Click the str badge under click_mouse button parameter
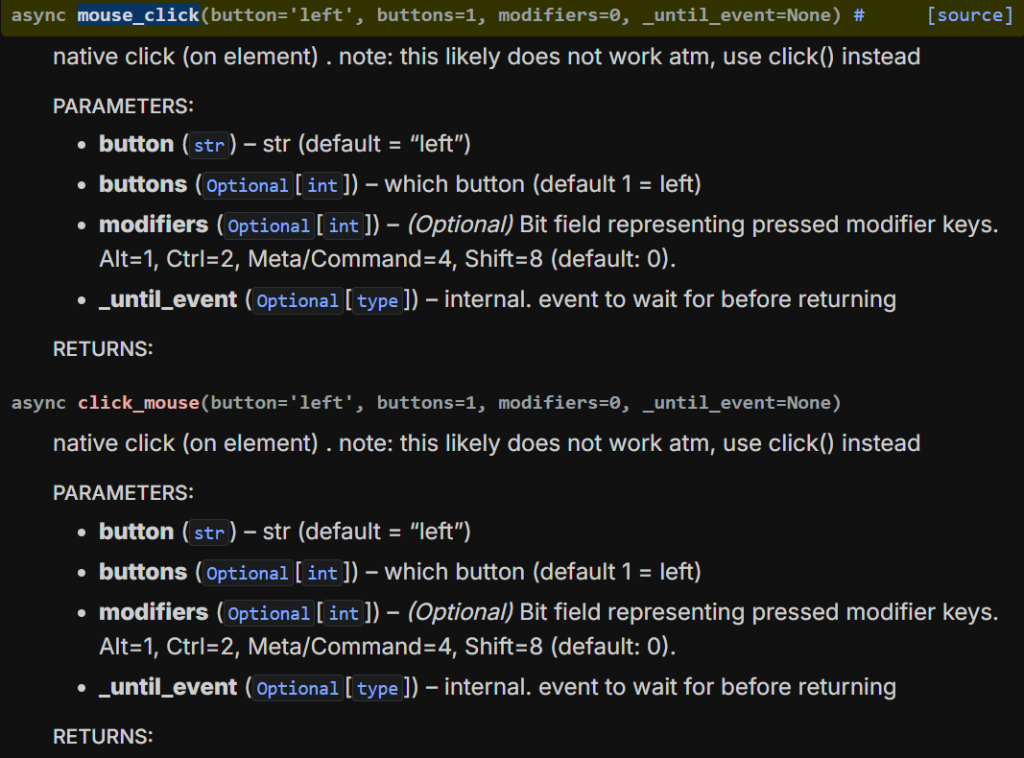The height and width of the screenshot is (758, 1024). click(x=208, y=534)
